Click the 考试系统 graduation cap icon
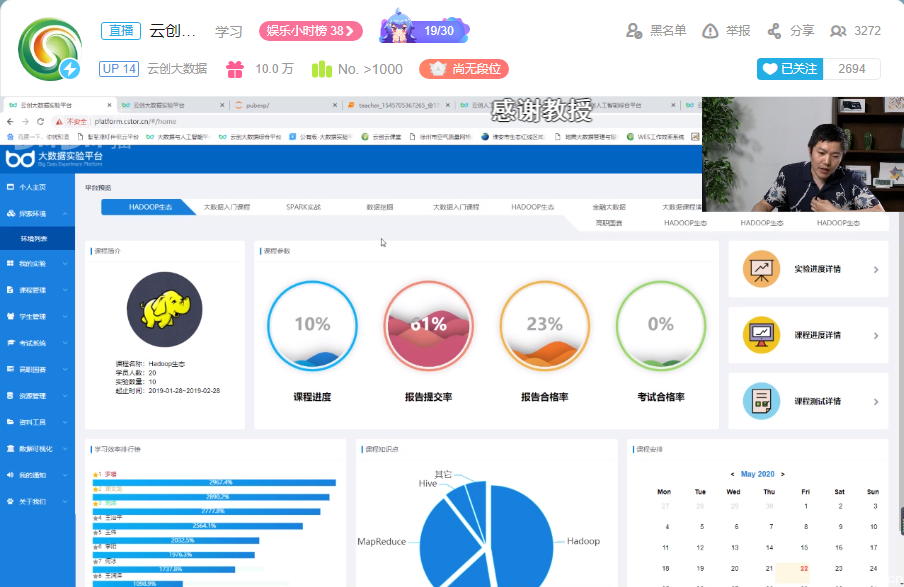The width and height of the screenshot is (904, 587). pyautogui.click(x=10, y=343)
